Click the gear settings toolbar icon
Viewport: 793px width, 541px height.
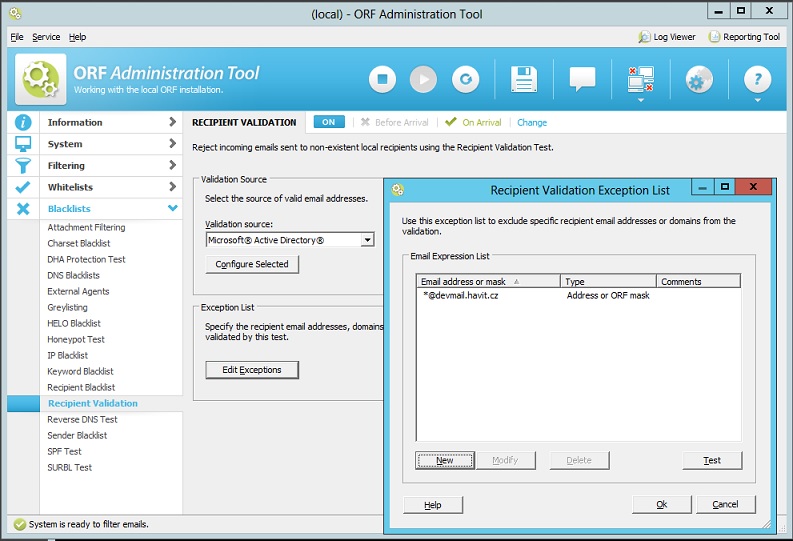(699, 79)
